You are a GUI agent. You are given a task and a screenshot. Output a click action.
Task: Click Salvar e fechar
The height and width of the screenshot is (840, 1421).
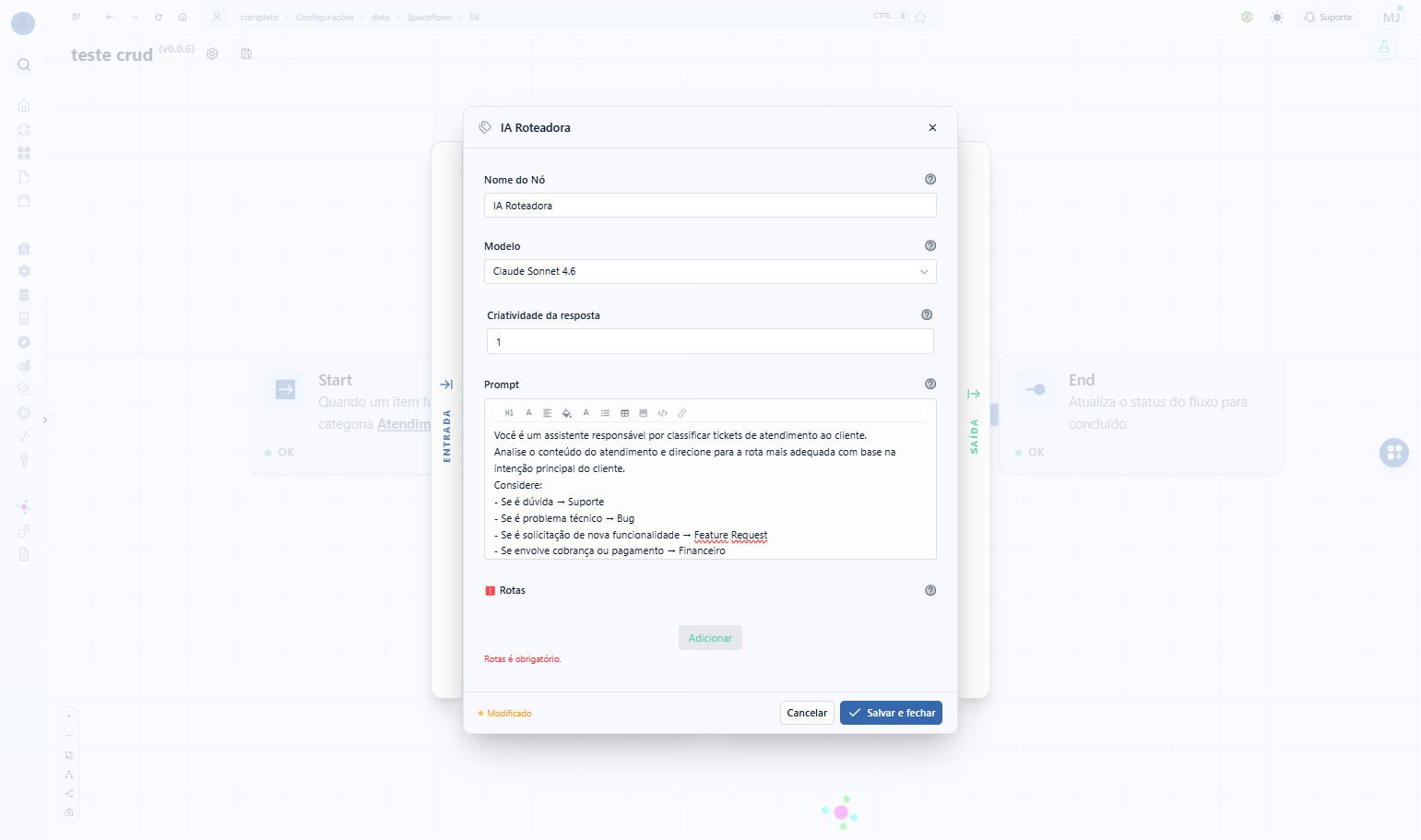point(891,713)
